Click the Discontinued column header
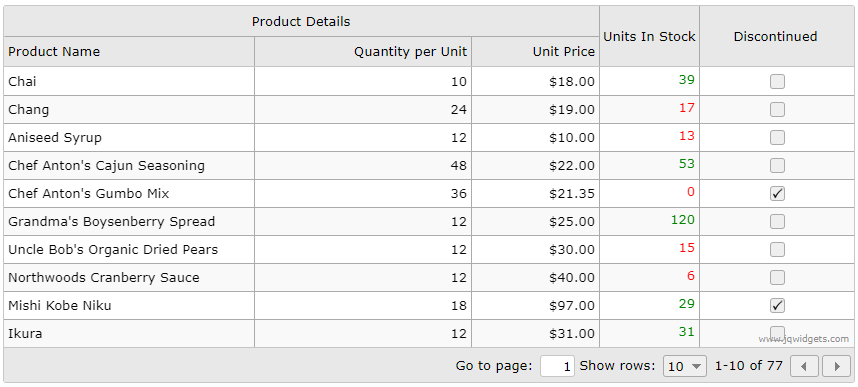The width and height of the screenshot is (858, 387). point(775,37)
